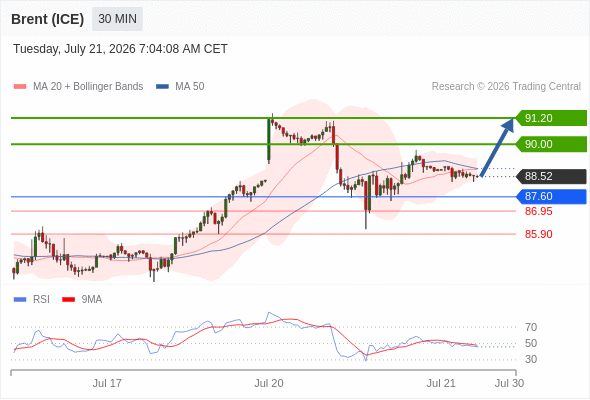Select the Jul 17 date axis marker
The image size is (590, 400).
coord(107,383)
